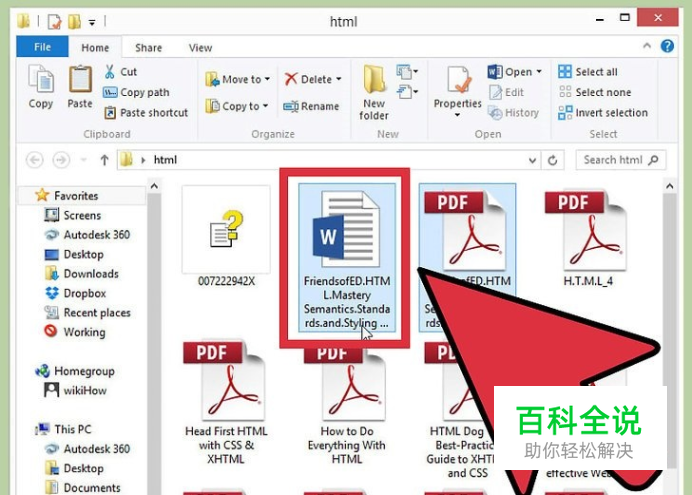Open the blue Help question icon
This screenshot has height=495, width=692.
(x=667, y=45)
